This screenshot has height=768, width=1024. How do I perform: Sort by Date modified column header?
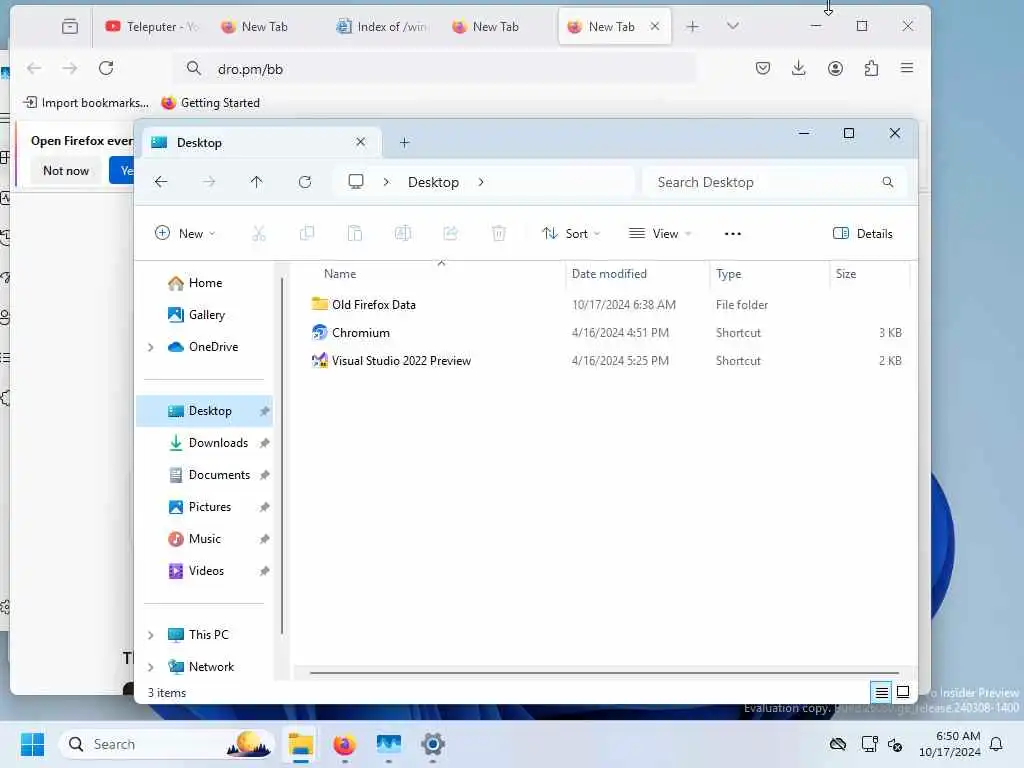[x=609, y=274]
